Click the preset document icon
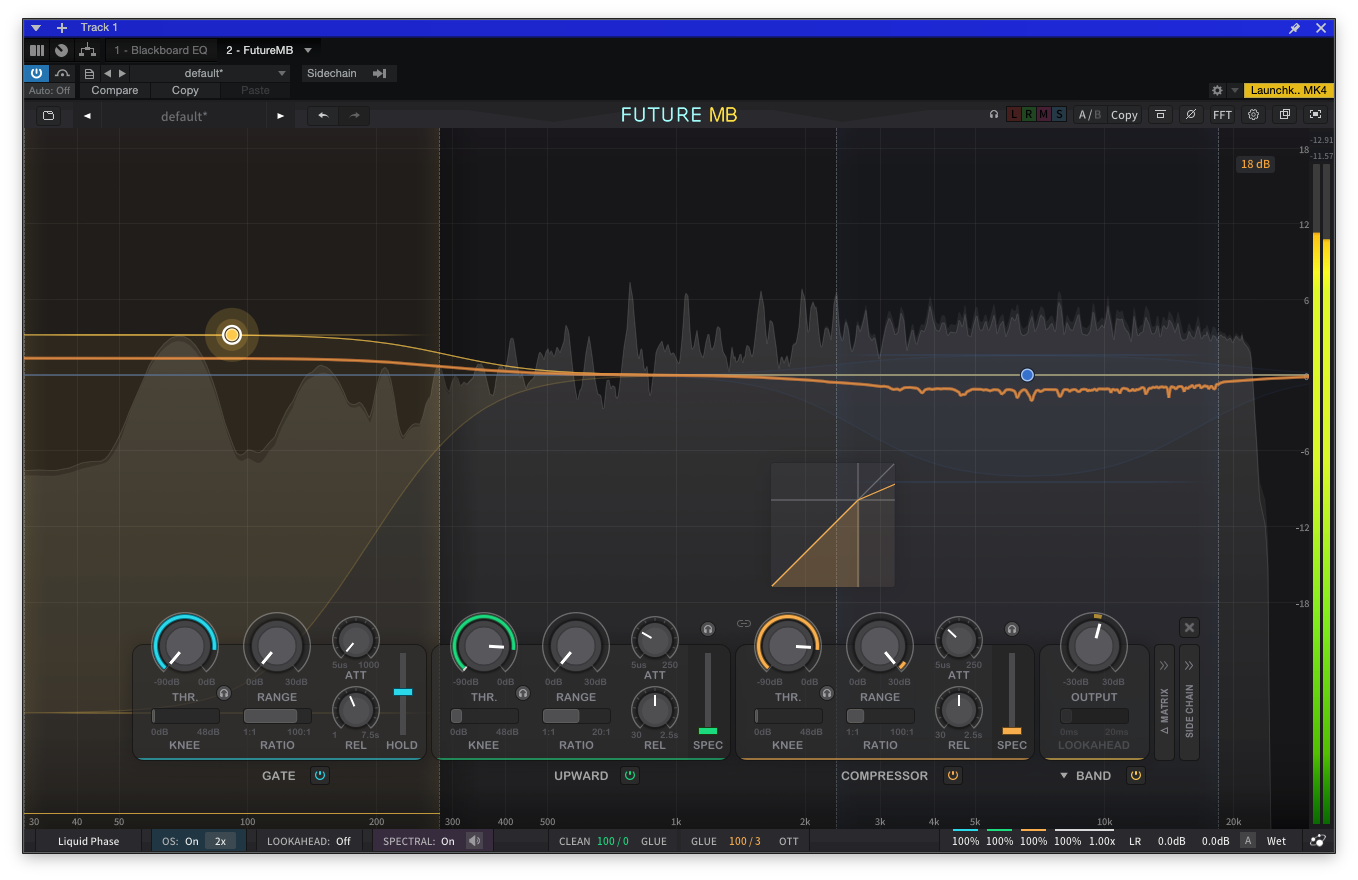This screenshot has height=880, width=1358. pos(89,73)
